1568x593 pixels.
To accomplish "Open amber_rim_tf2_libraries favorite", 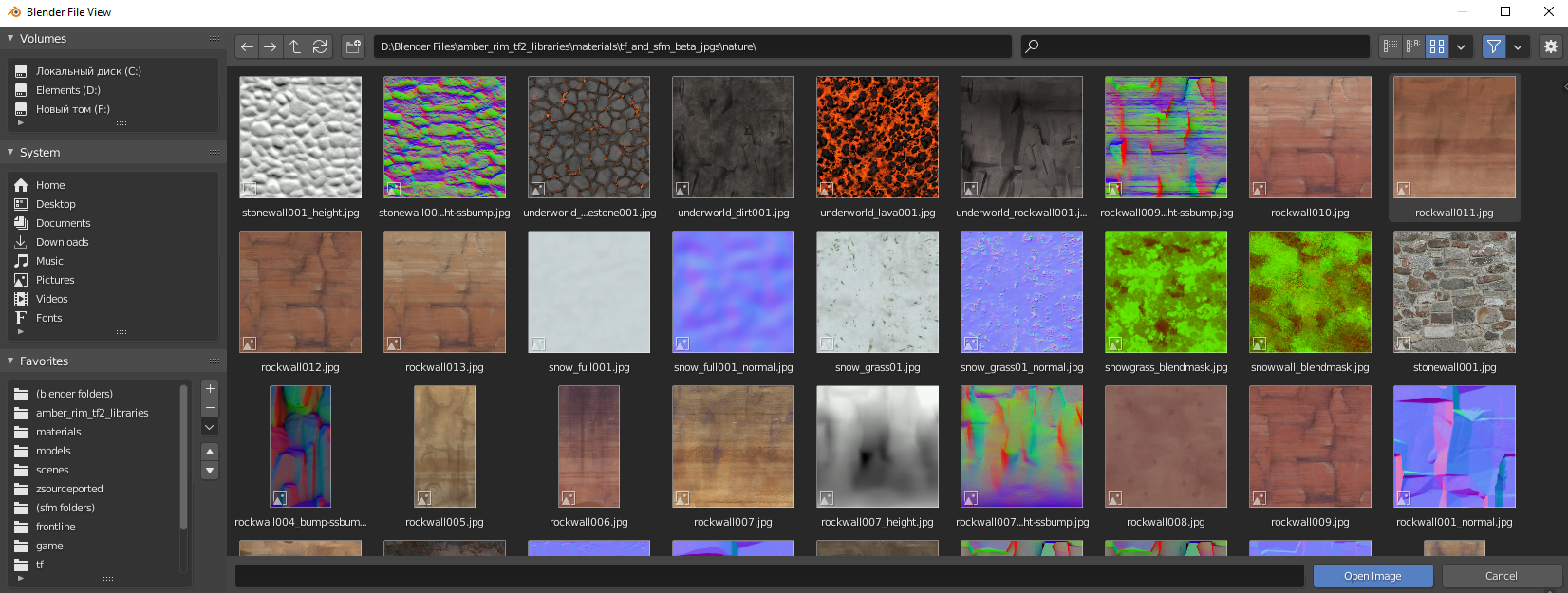I will (x=94, y=413).
